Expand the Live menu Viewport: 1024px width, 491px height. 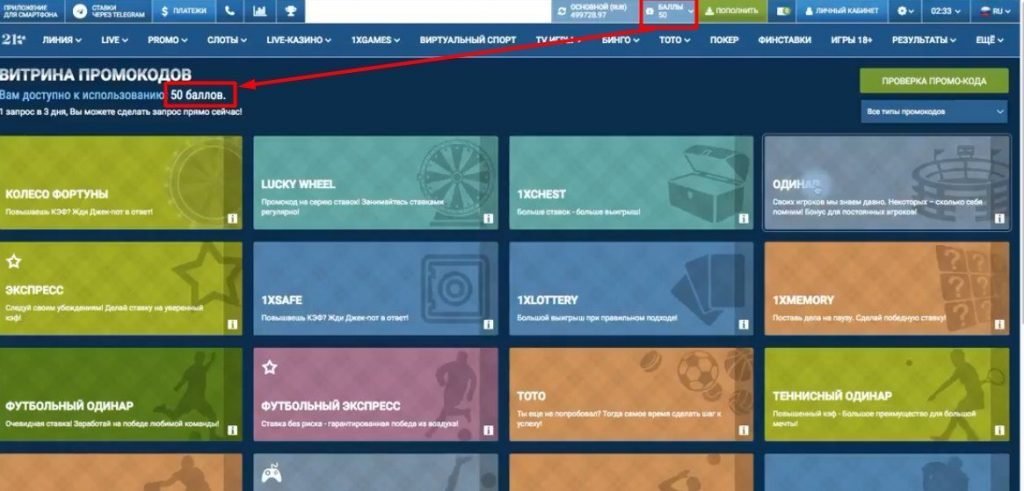(114, 40)
